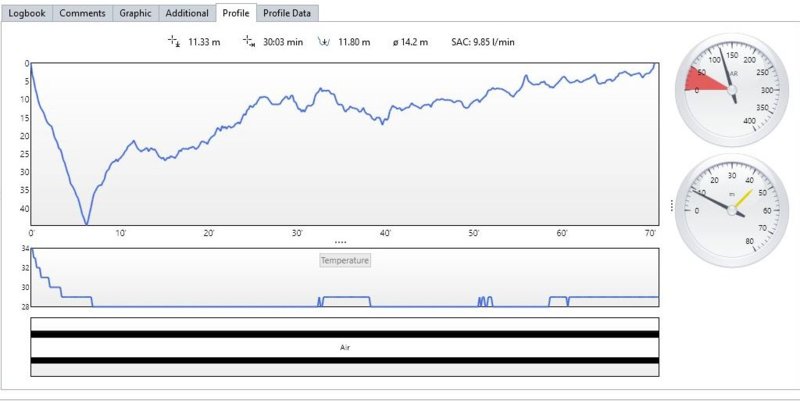Viewport: 800px width, 401px height.
Task: Open the Logbook tab
Action: pyautogui.click(x=27, y=13)
